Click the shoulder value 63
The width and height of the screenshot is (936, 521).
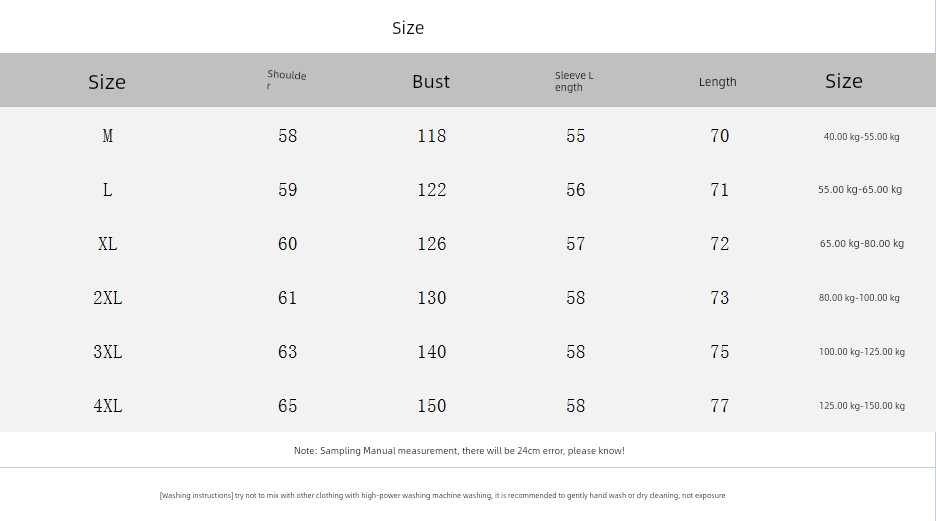coord(287,352)
